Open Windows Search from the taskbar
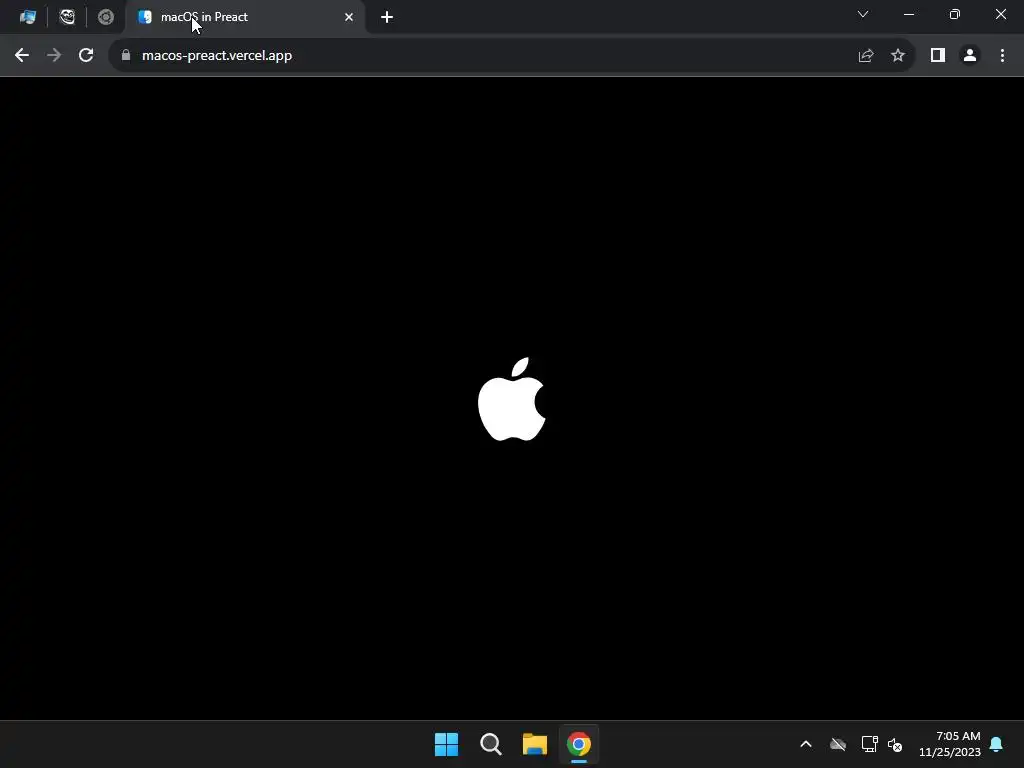Image resolution: width=1024 pixels, height=768 pixels. pos(490,744)
